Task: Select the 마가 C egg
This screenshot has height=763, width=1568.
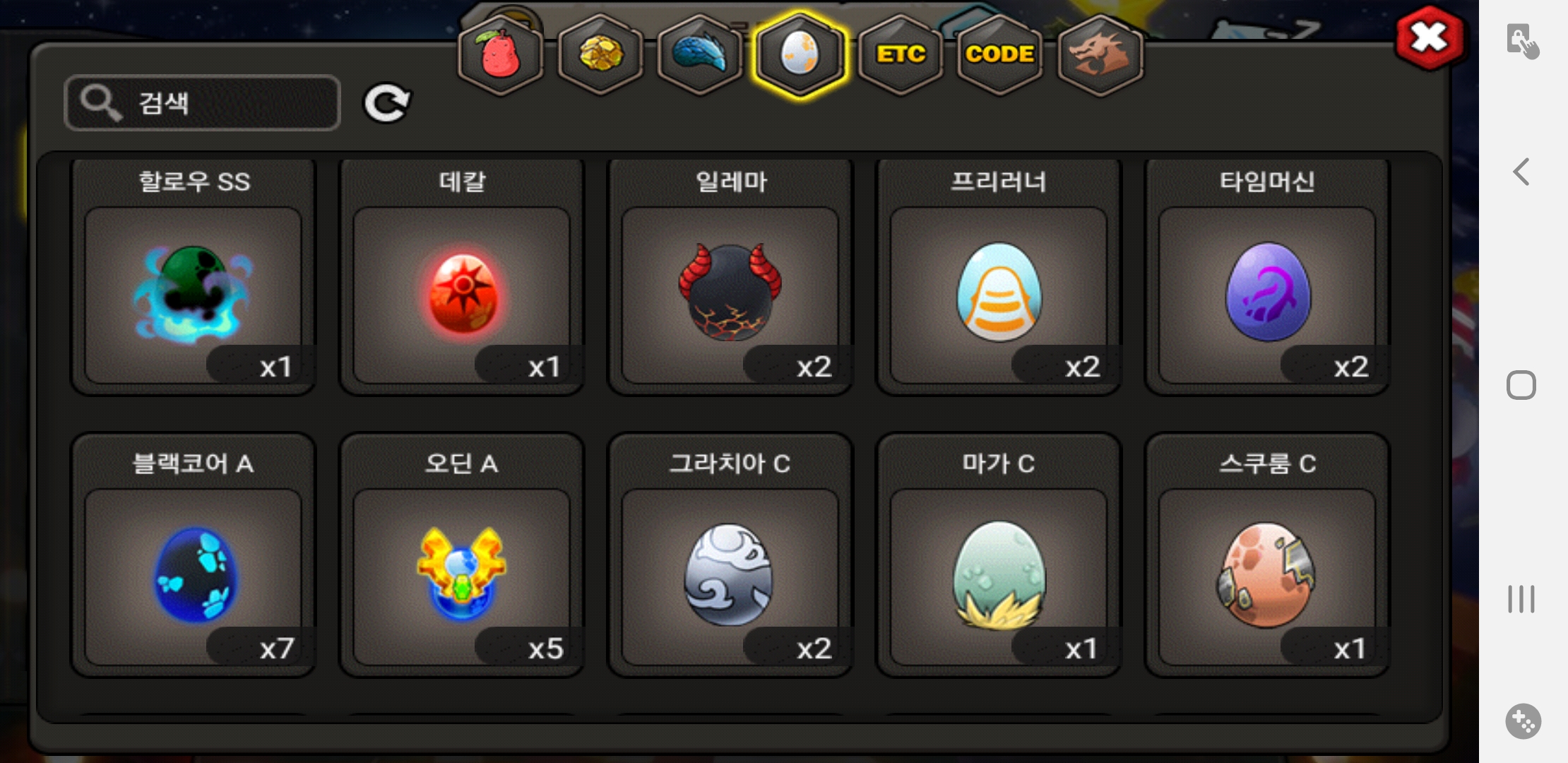Action: [x=999, y=555]
